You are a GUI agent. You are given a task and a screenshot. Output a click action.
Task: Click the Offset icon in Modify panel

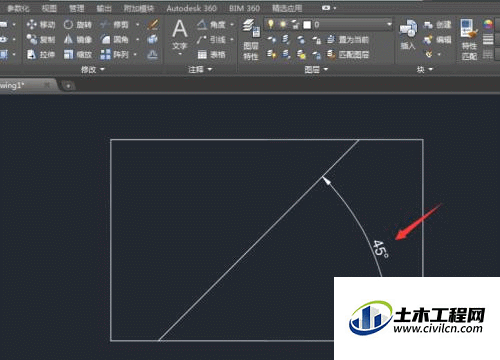pyautogui.click(x=153, y=54)
